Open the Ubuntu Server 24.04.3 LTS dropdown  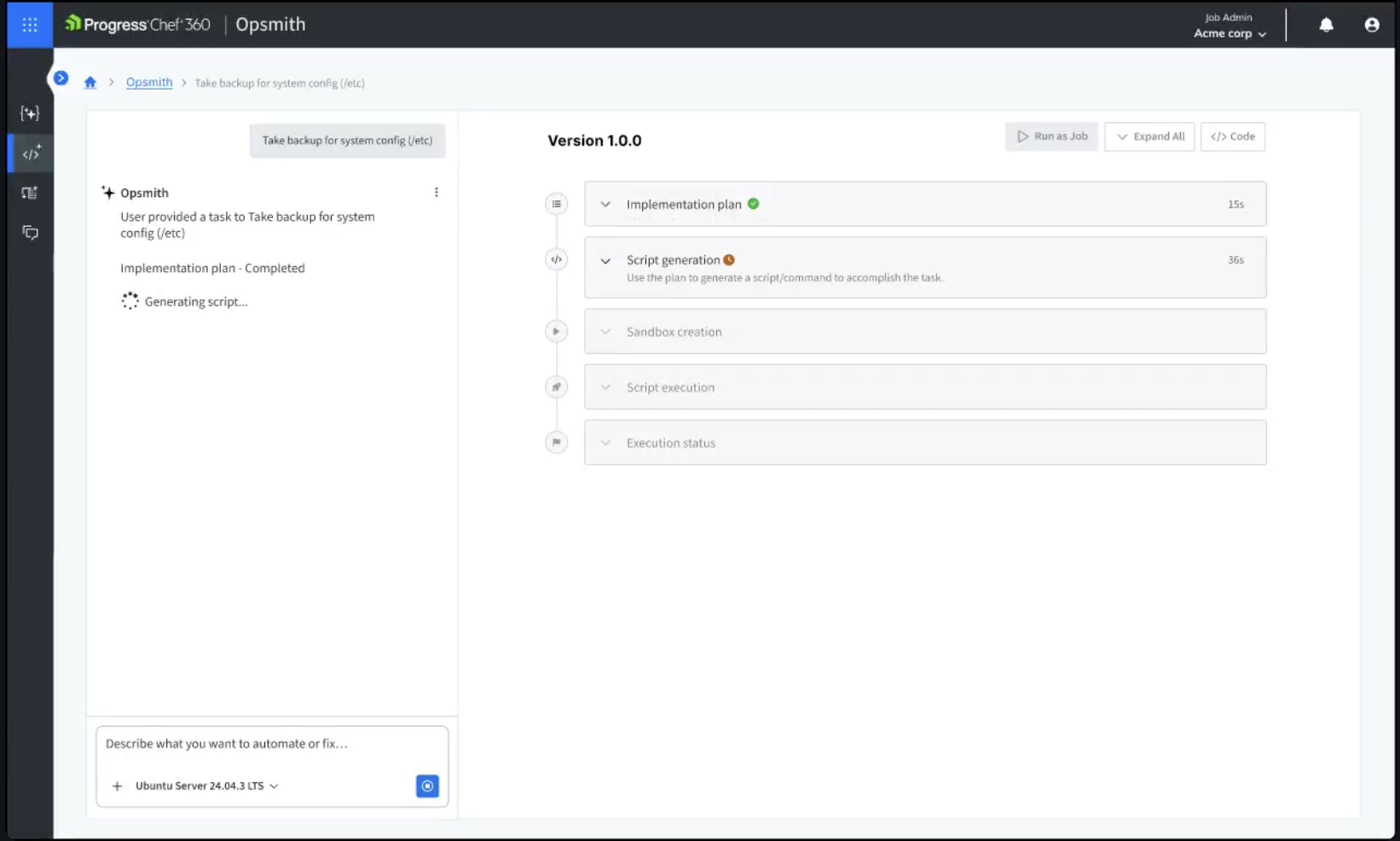point(207,786)
